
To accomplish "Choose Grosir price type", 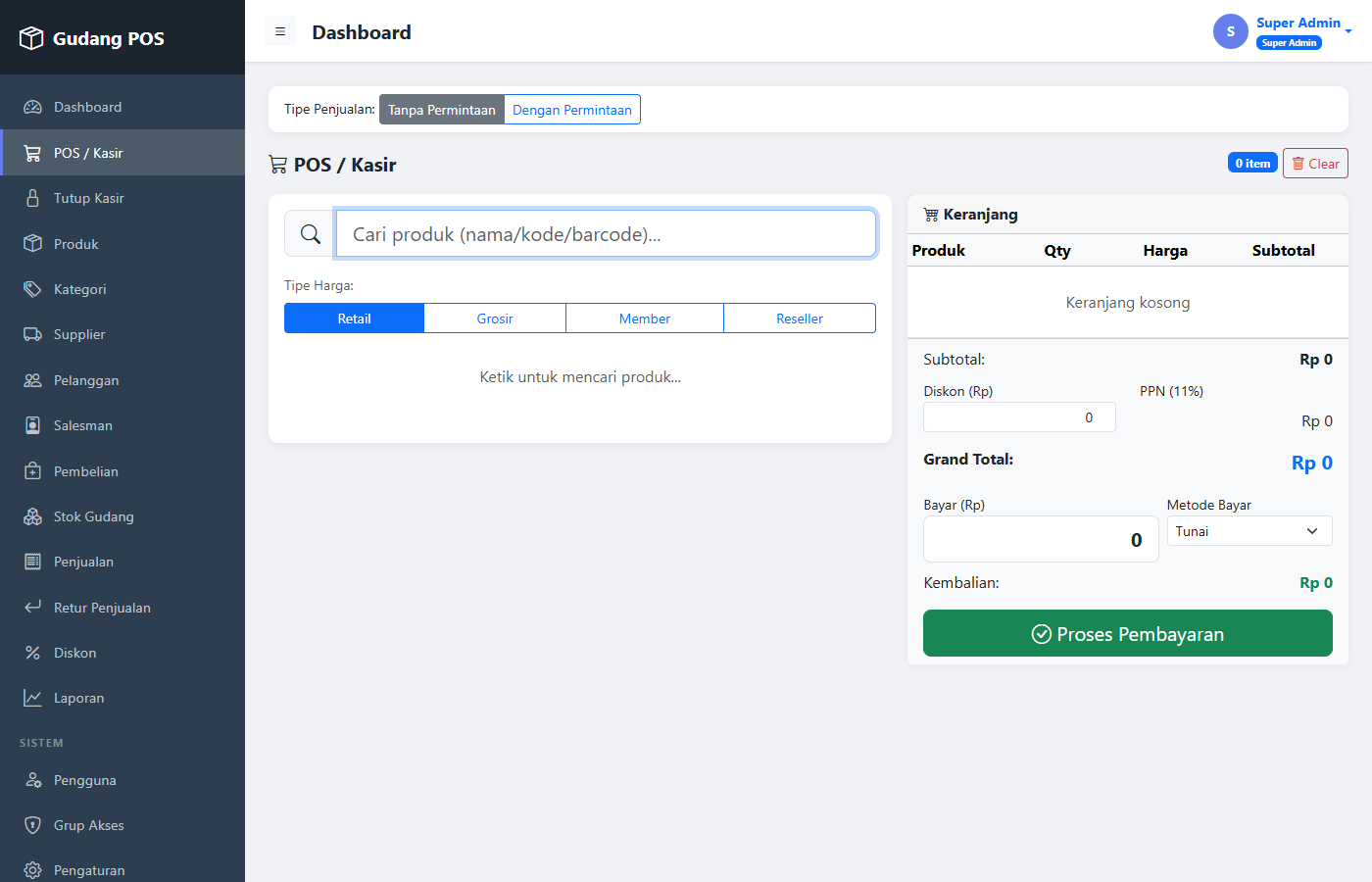I will point(495,318).
